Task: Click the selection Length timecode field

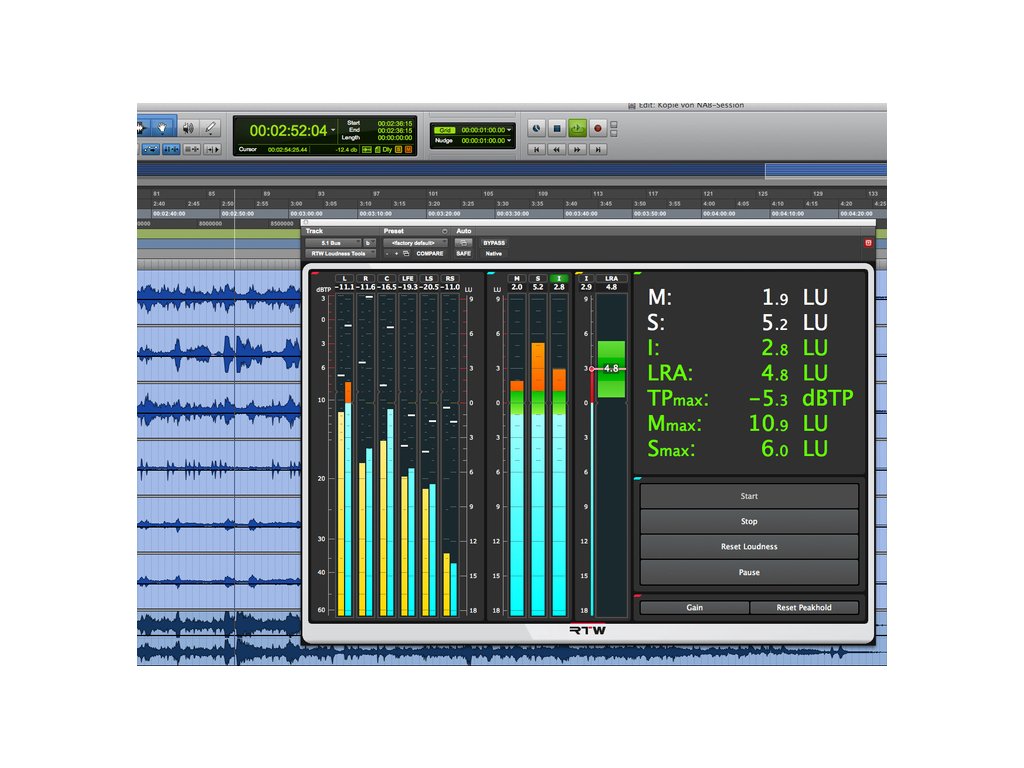Action: (394, 138)
